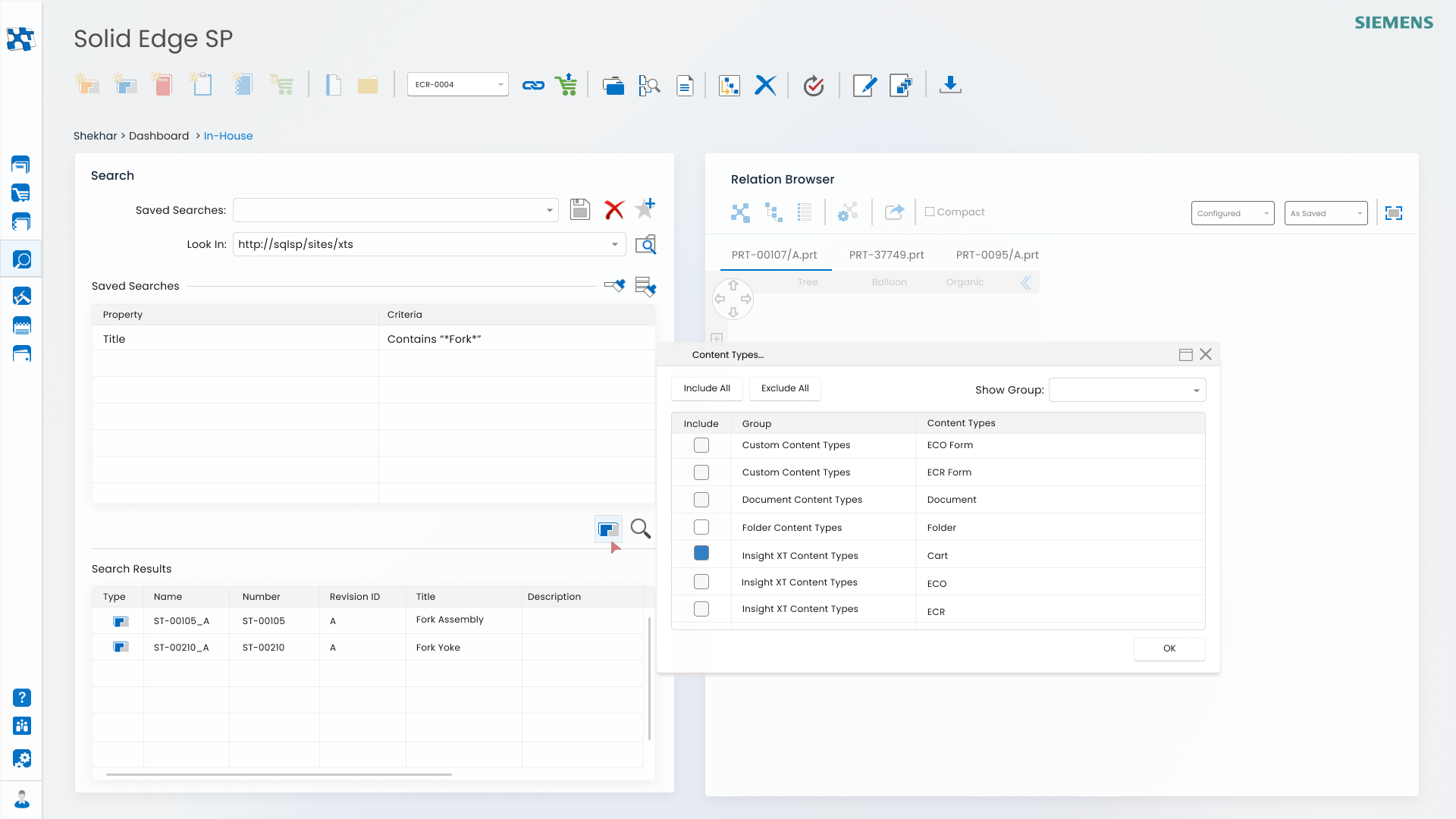The width and height of the screenshot is (1456, 819).
Task: Click the red check-in circle toolbar icon
Action: [814, 86]
